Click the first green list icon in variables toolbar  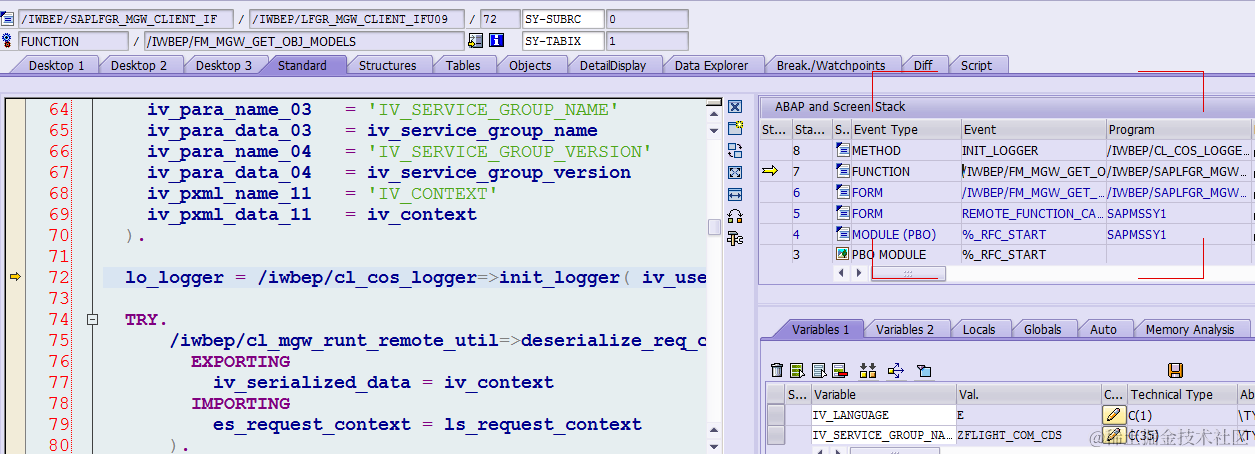797,370
